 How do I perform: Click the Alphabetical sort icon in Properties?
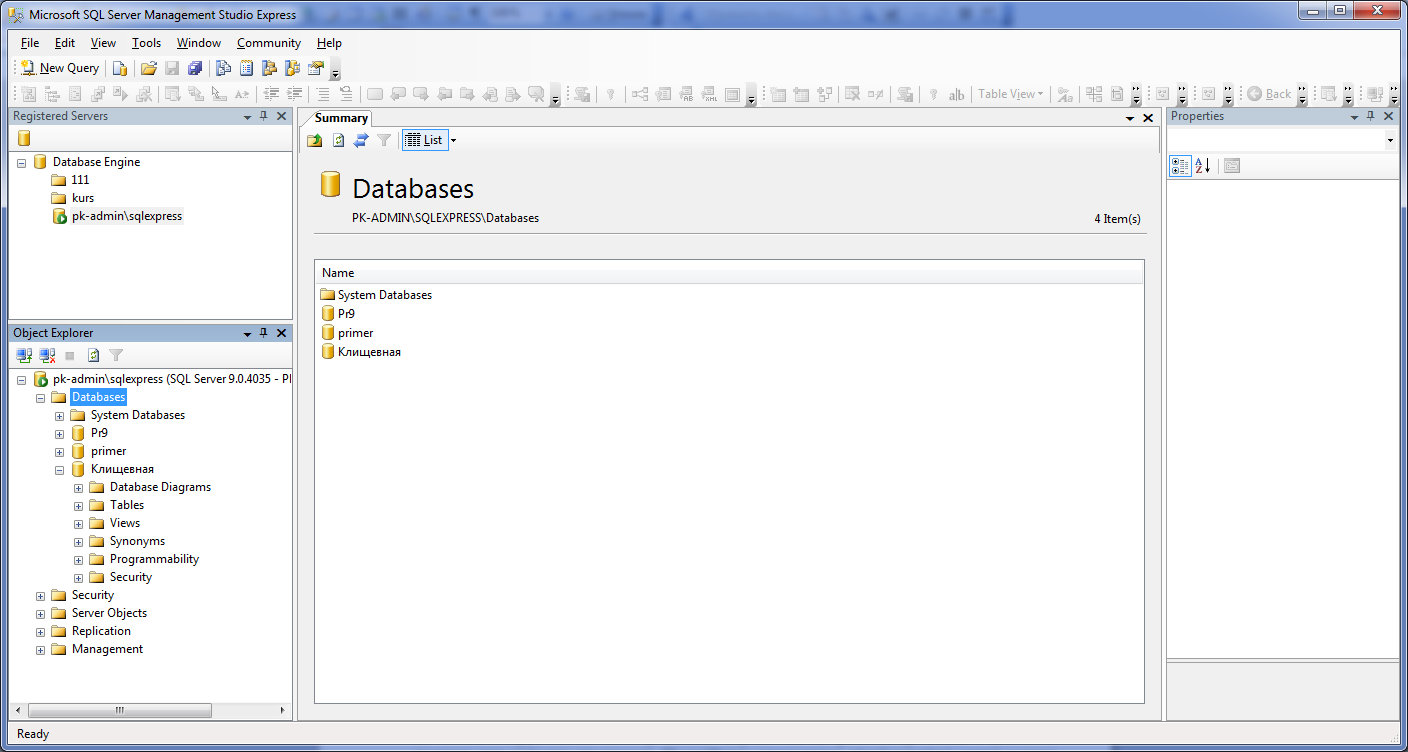[1203, 165]
